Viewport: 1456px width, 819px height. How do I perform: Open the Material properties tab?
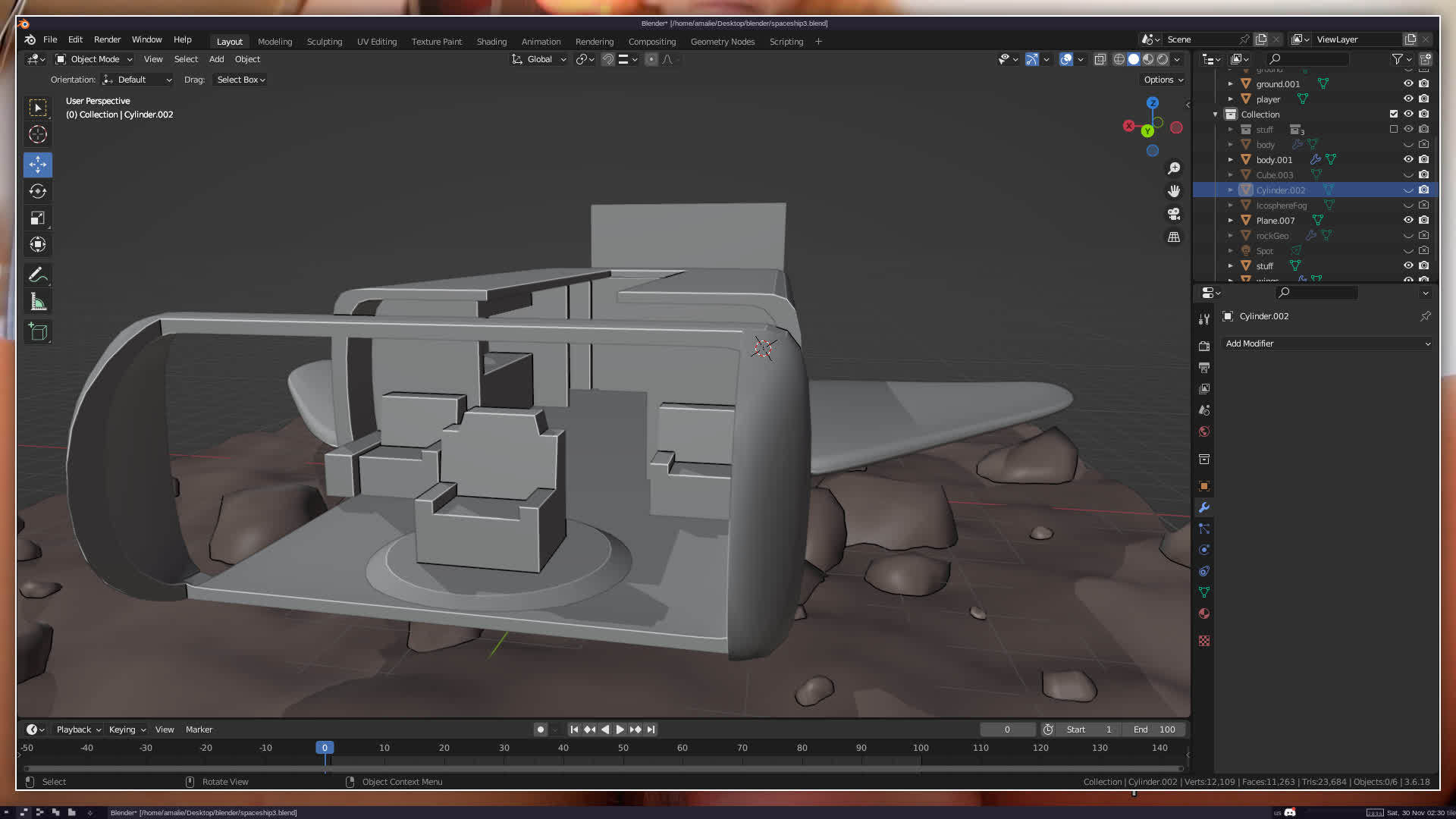pos(1204,613)
